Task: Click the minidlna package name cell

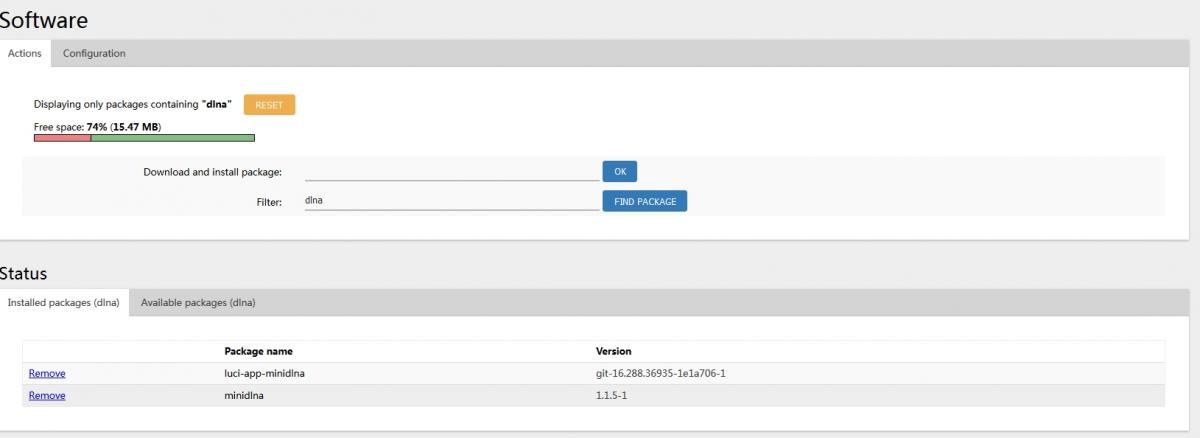Action: [x=245, y=396]
